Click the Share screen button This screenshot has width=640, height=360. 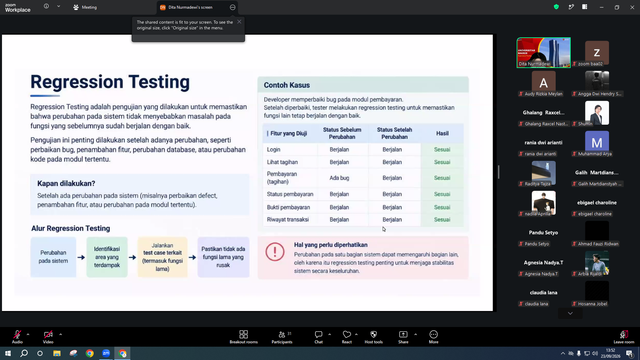point(403,337)
